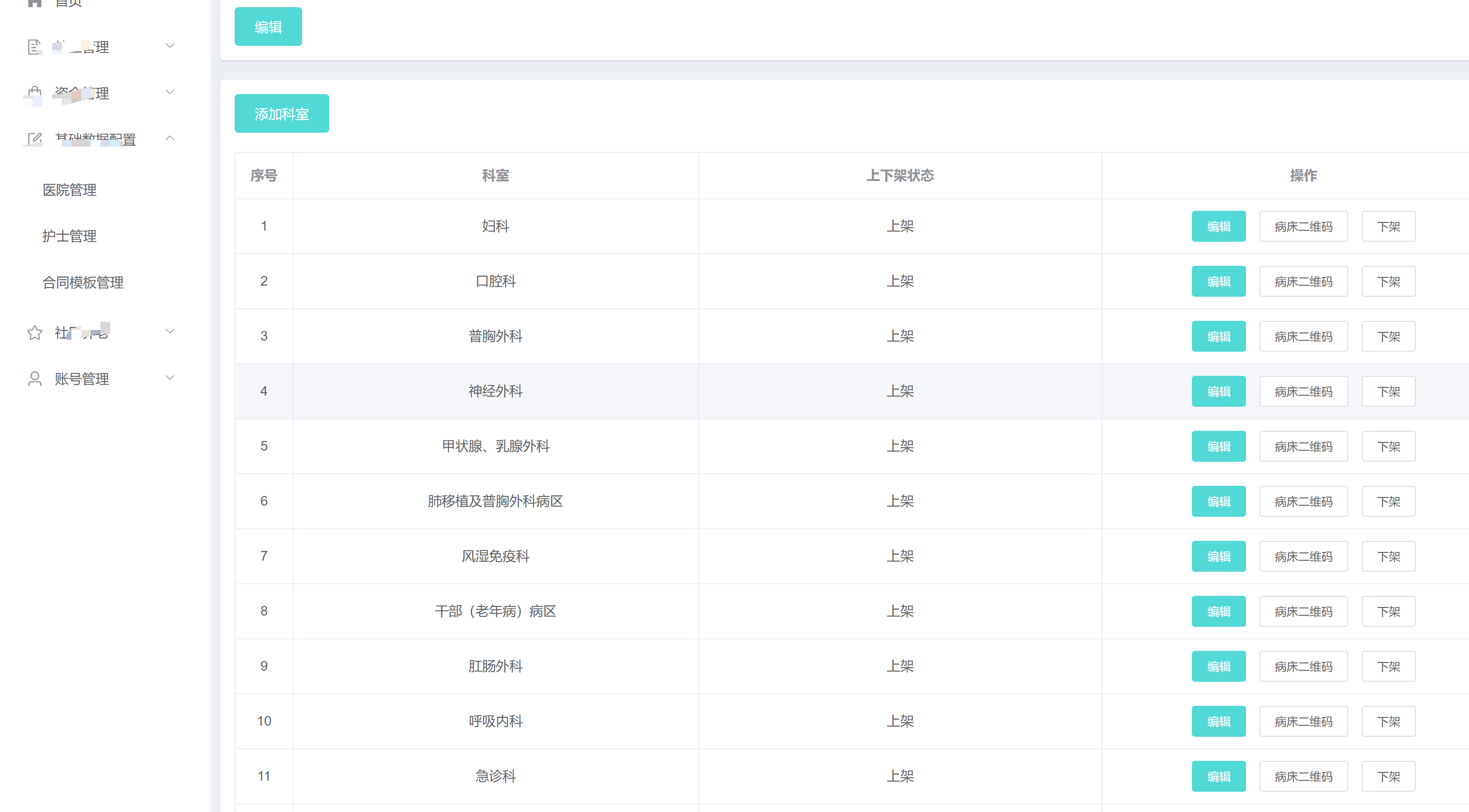Click 上架 status in 风湿免疫科 row
This screenshot has width=1469, height=812.
[900, 556]
